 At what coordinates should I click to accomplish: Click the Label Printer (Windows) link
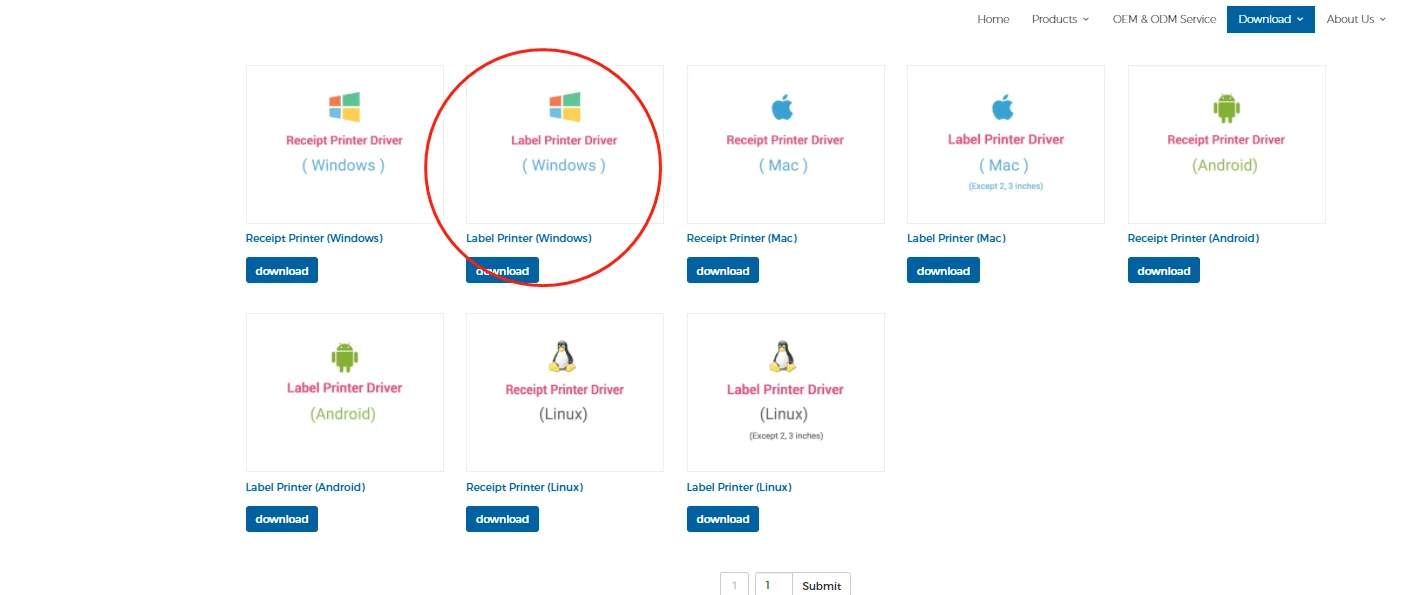(529, 238)
